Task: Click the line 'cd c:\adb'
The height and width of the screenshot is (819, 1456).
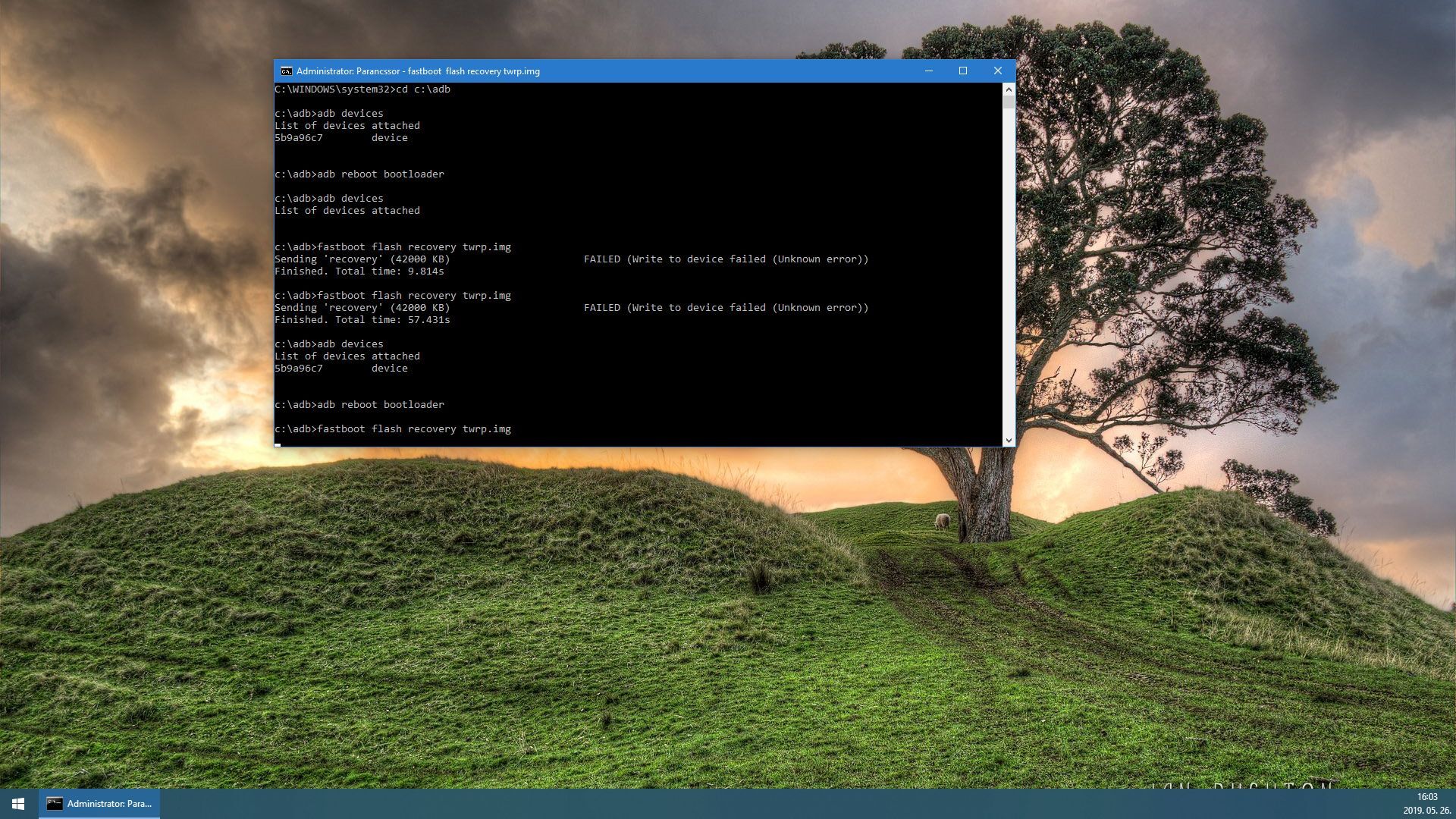Action: (362, 89)
